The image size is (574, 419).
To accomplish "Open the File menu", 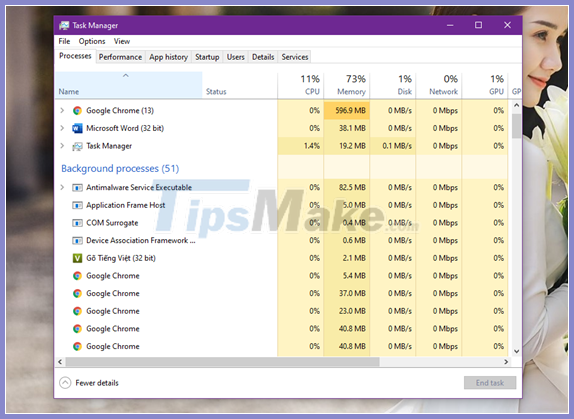I will tap(64, 41).
